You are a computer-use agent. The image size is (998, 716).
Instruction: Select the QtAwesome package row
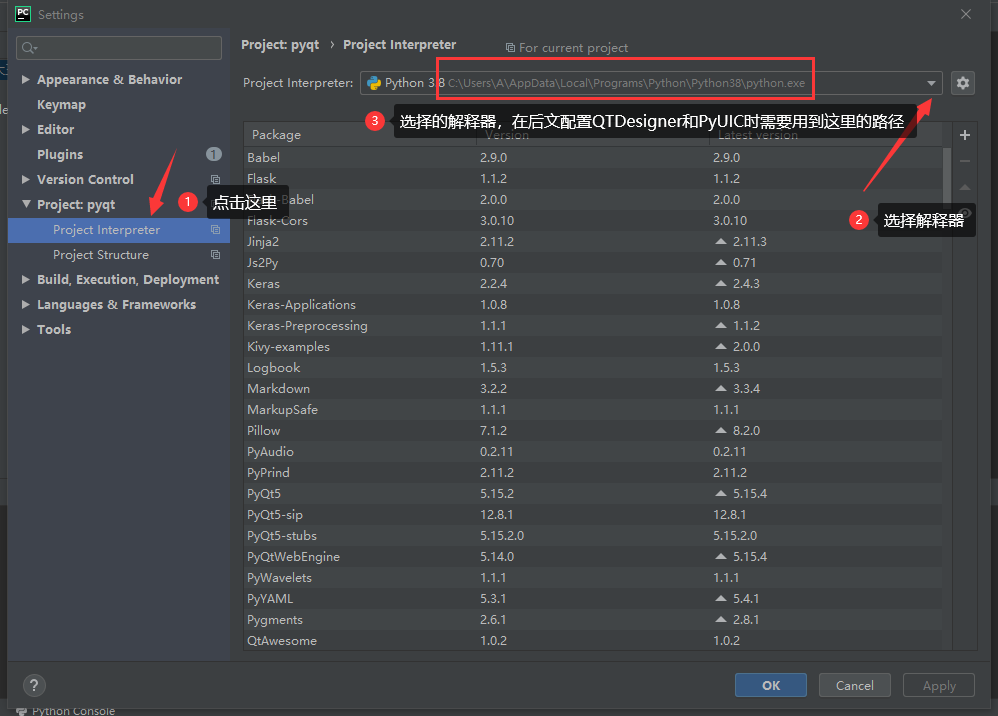click(x=593, y=640)
